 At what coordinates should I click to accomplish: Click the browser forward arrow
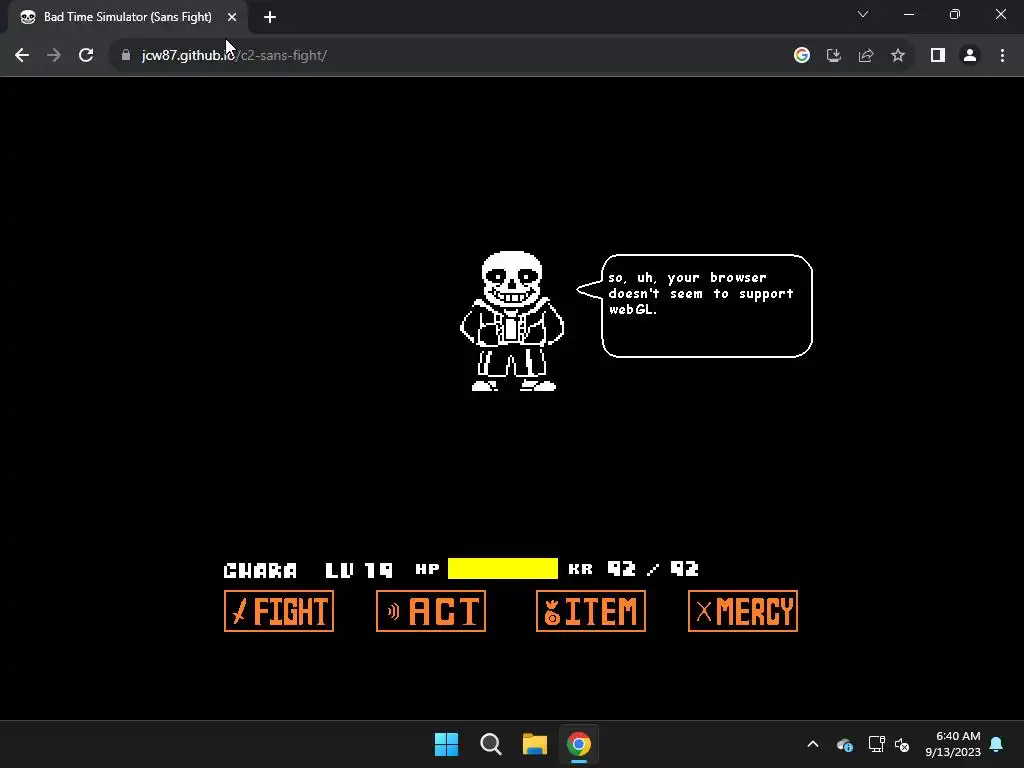tap(54, 56)
